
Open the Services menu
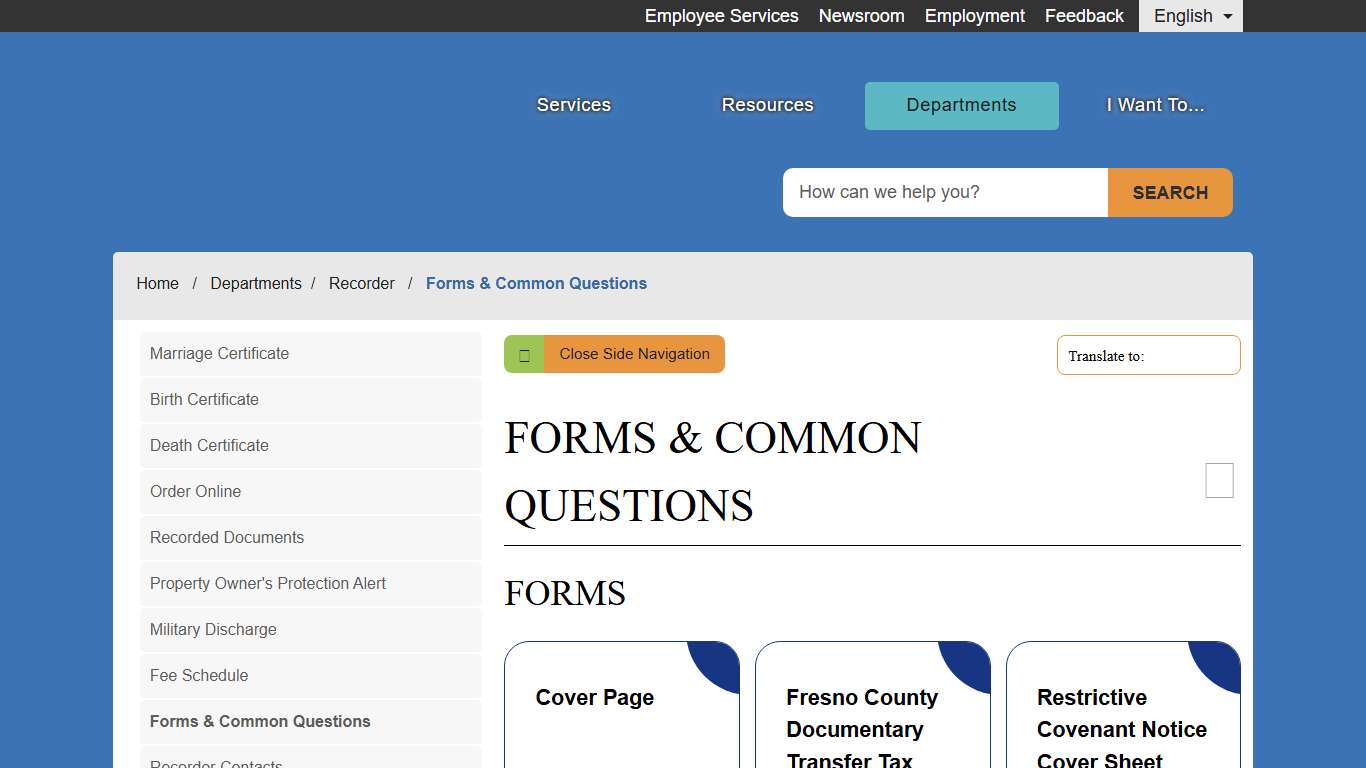pos(573,104)
